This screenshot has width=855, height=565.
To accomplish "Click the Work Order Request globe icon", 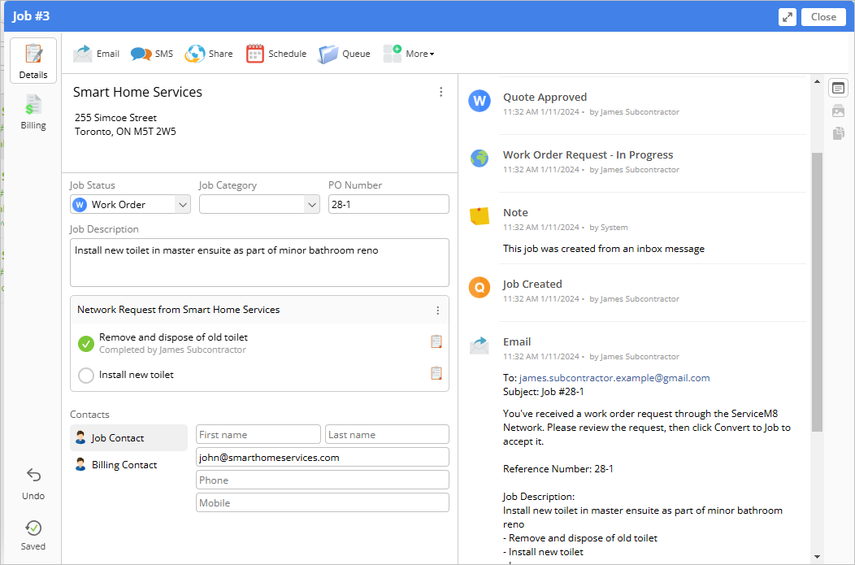I will (479, 158).
